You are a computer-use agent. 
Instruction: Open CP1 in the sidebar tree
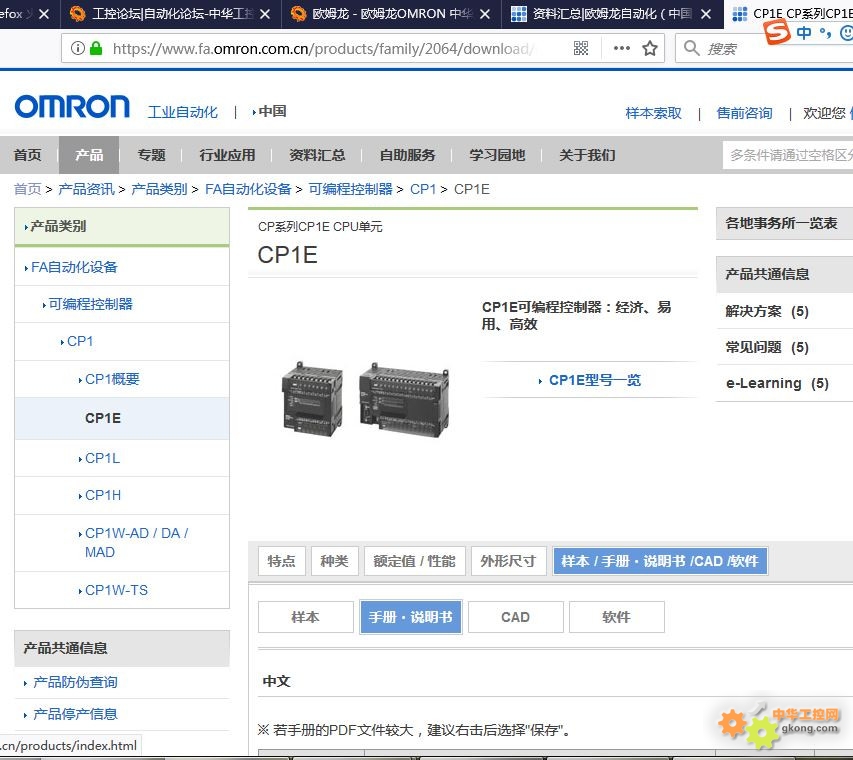[80, 341]
